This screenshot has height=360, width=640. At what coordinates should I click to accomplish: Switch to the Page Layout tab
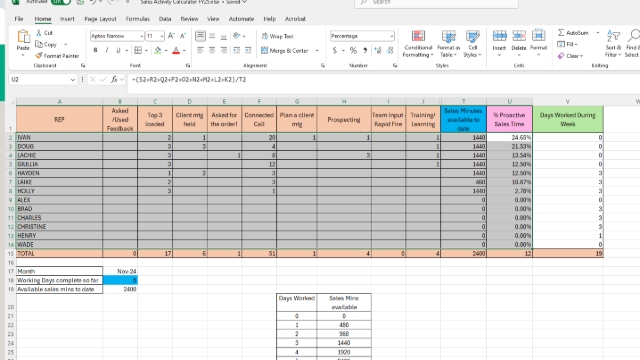[100, 19]
